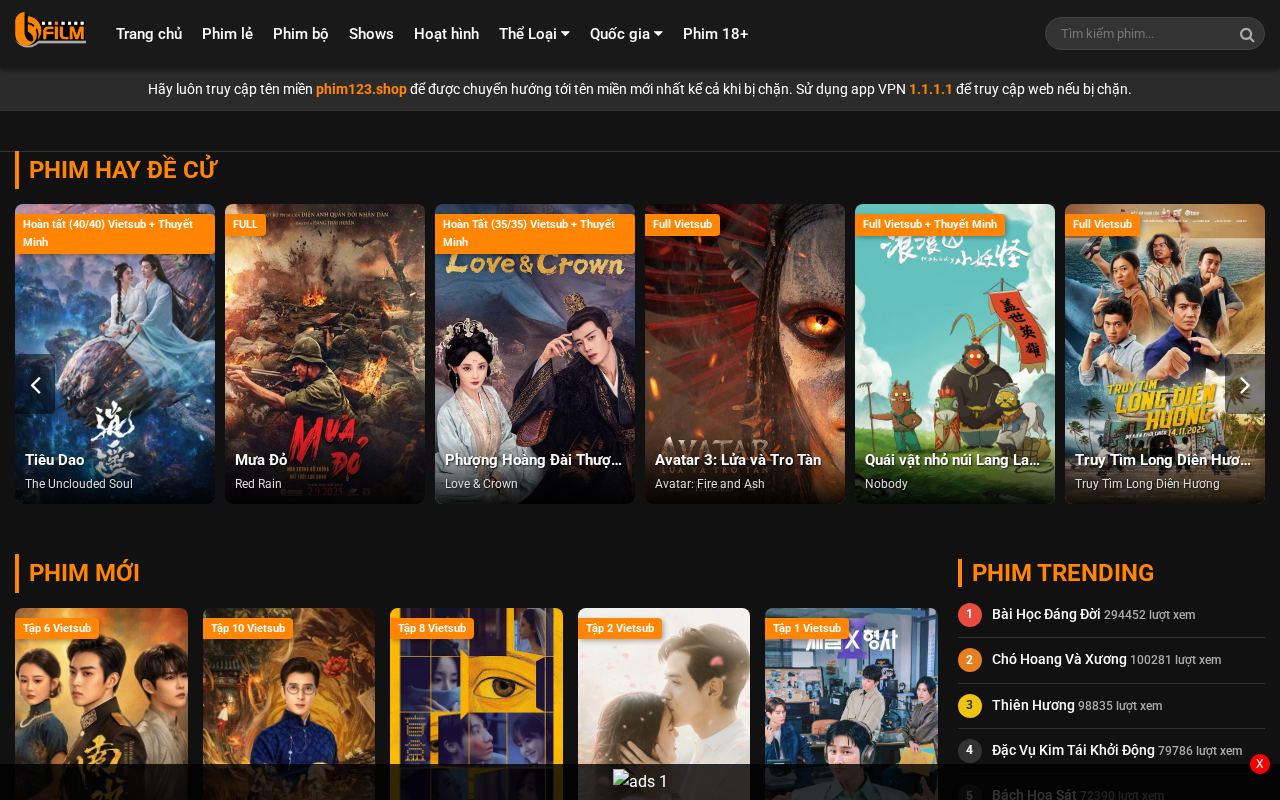
Task: Open the Love & Crown poster
Action: tap(535, 354)
